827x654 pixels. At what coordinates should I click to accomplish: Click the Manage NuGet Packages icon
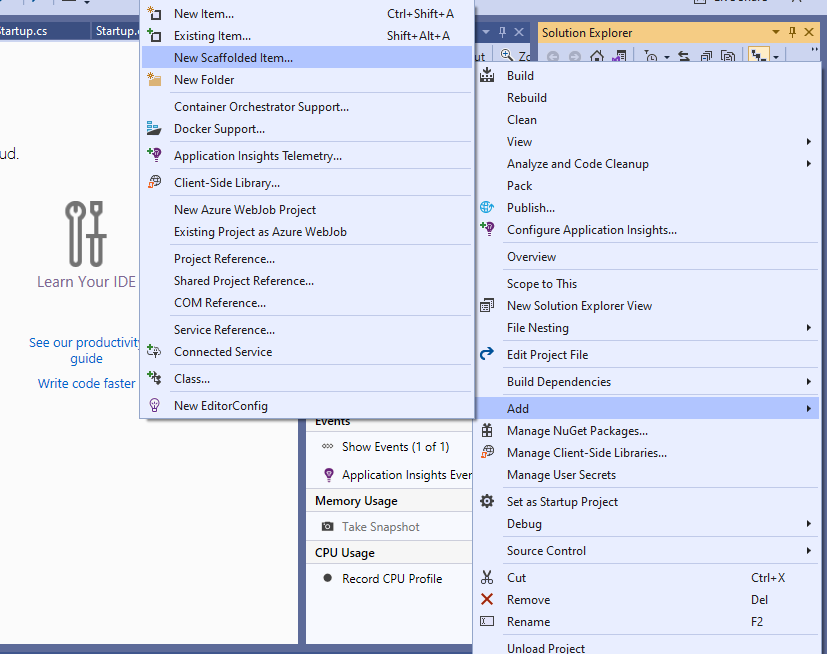click(x=487, y=430)
